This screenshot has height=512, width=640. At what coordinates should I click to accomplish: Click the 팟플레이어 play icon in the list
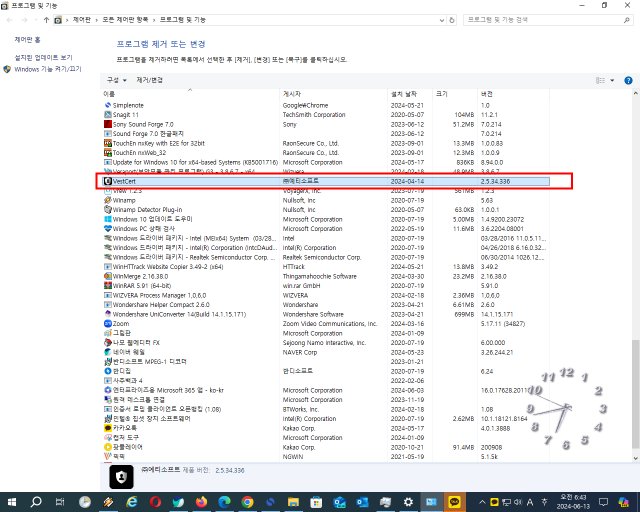tap(108, 447)
